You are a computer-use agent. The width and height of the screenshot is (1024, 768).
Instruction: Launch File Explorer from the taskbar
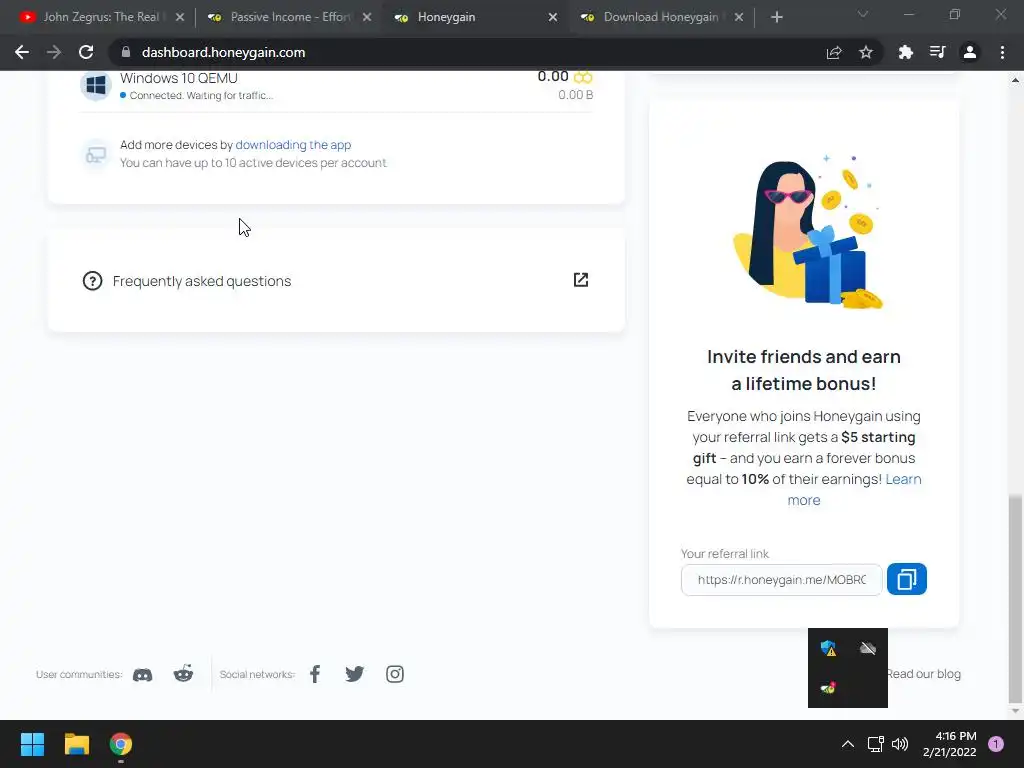[76, 744]
